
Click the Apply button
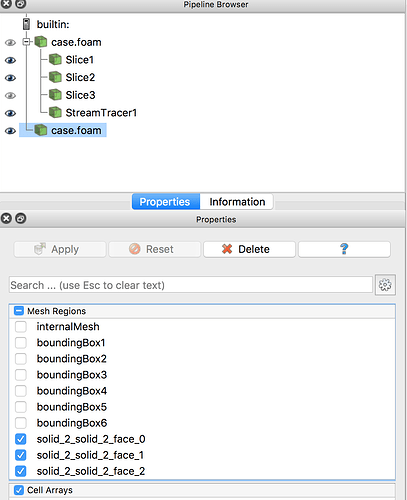(60, 249)
